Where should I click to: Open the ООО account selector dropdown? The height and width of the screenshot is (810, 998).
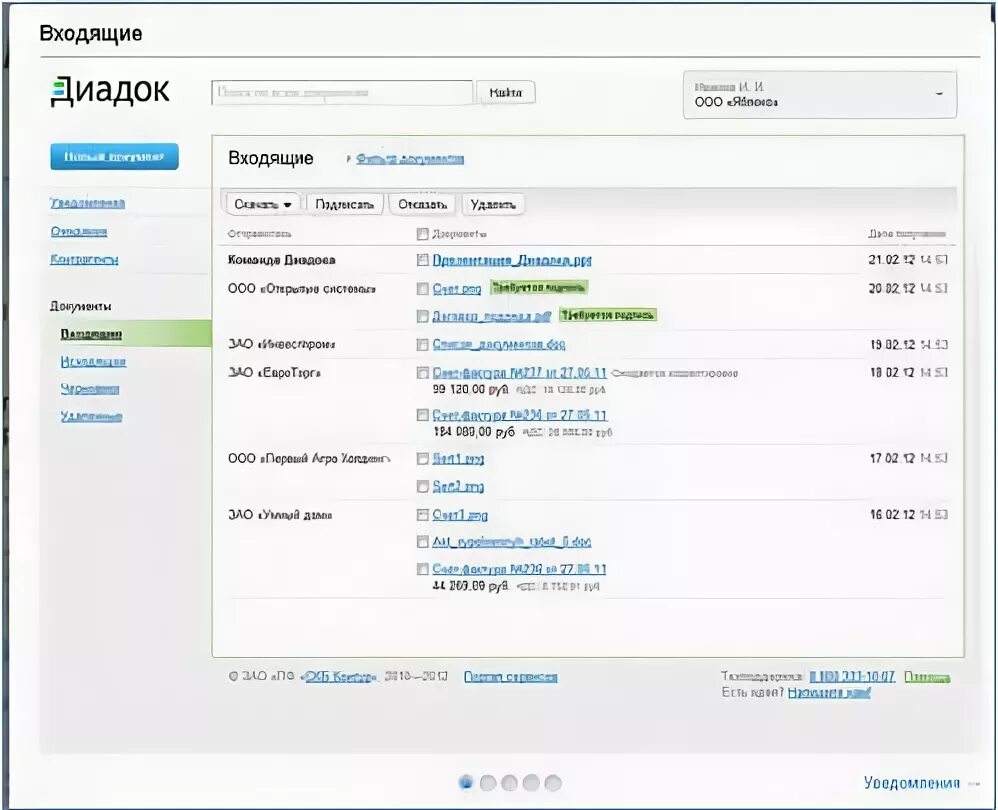click(x=820, y=95)
